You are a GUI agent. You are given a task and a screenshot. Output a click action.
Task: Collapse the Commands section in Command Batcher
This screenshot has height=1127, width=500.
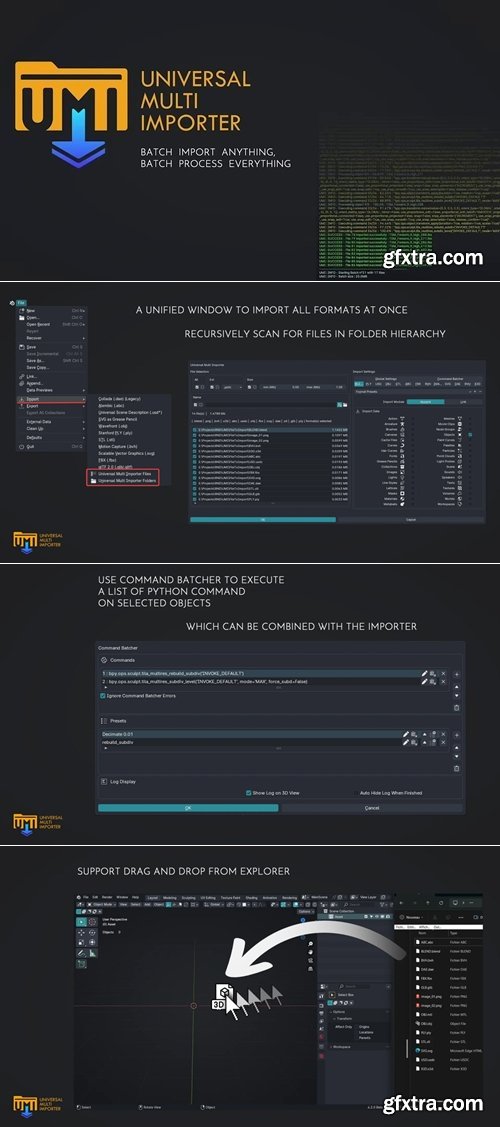pos(103,659)
